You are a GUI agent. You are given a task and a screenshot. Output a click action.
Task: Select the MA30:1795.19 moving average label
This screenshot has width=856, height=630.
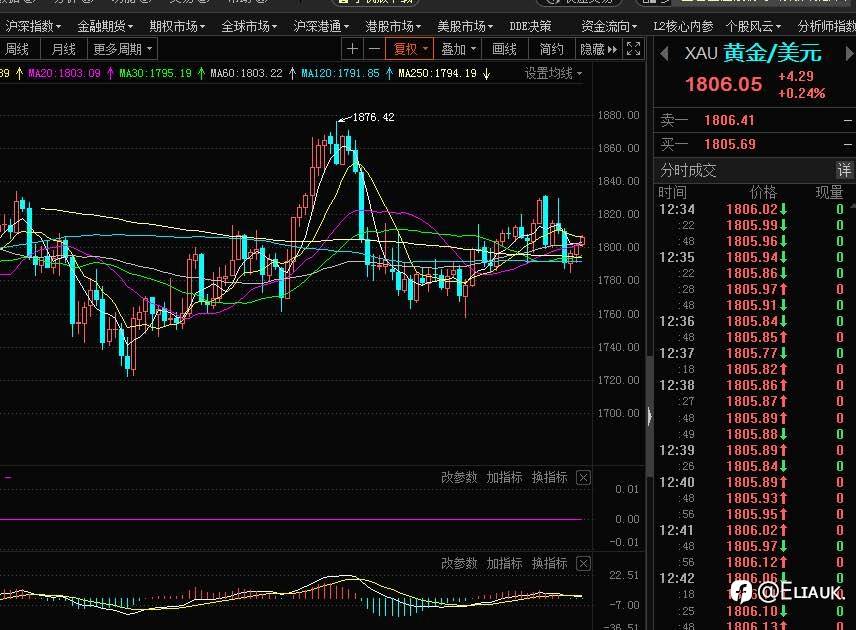click(156, 73)
